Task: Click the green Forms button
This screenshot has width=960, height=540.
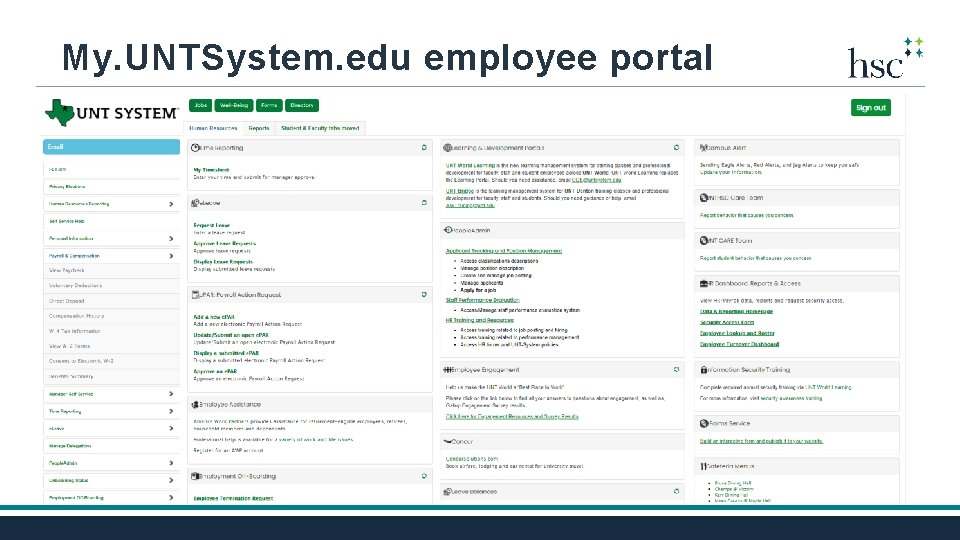Action: point(269,105)
